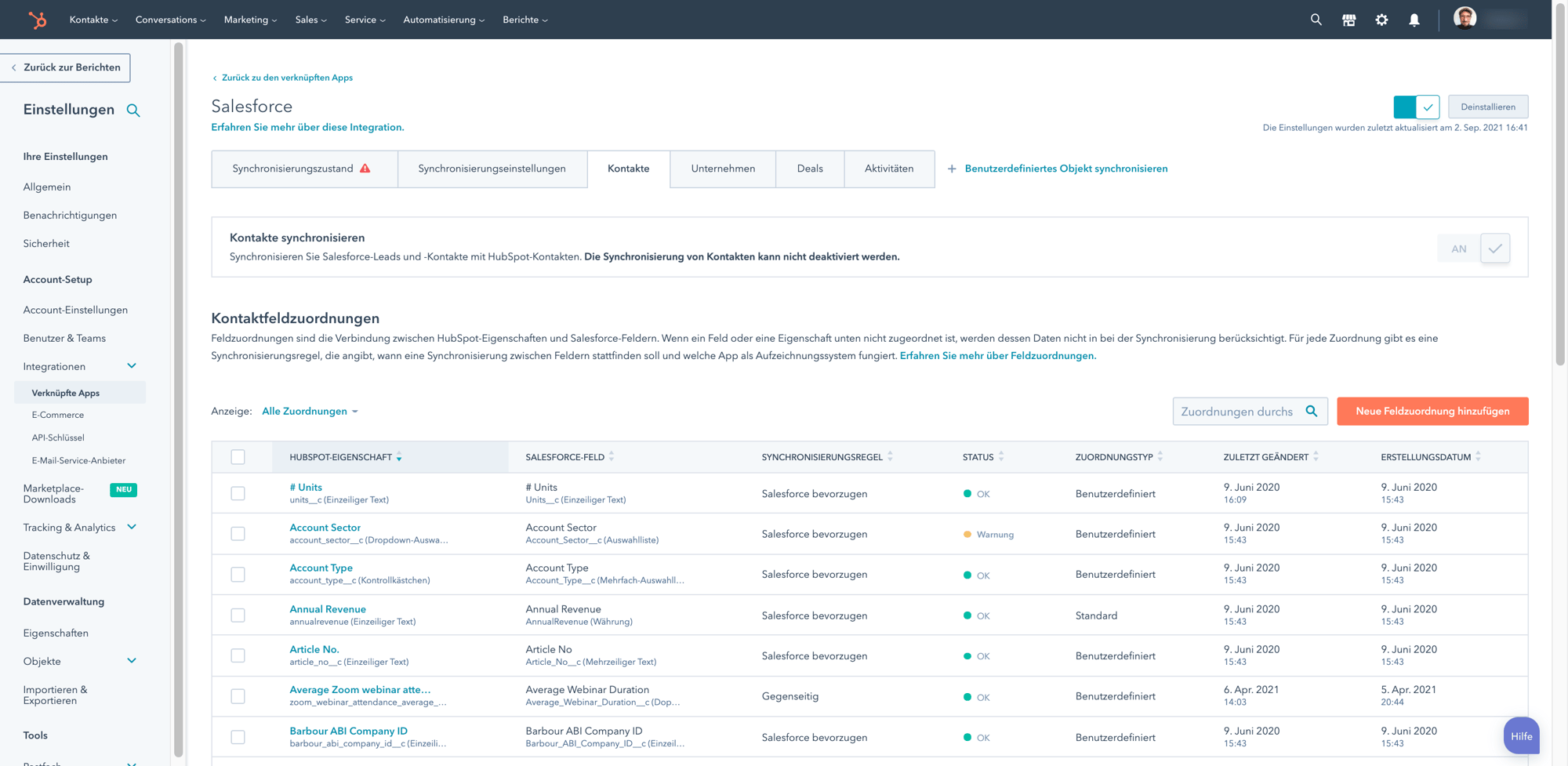Open the Conversations top menu
The width and height of the screenshot is (1568, 766).
tap(170, 20)
